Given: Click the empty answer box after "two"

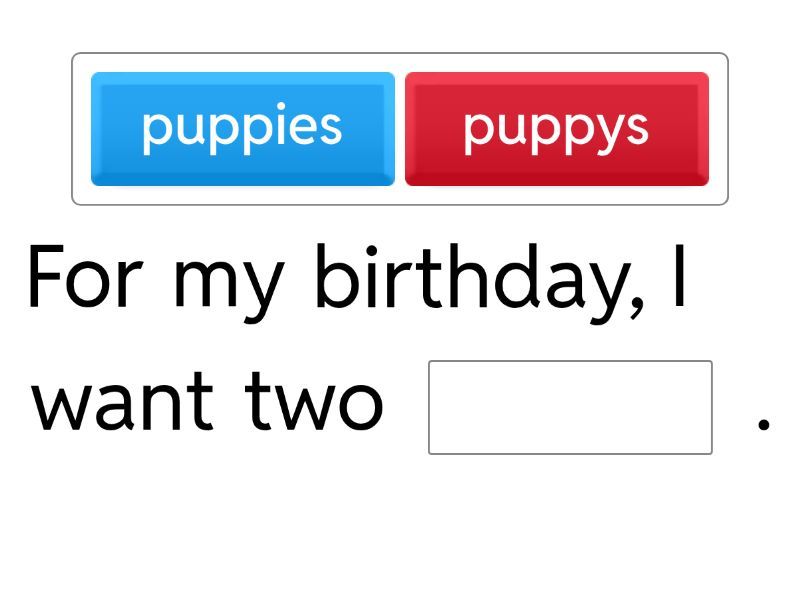Looking at the screenshot, I should coord(570,407).
